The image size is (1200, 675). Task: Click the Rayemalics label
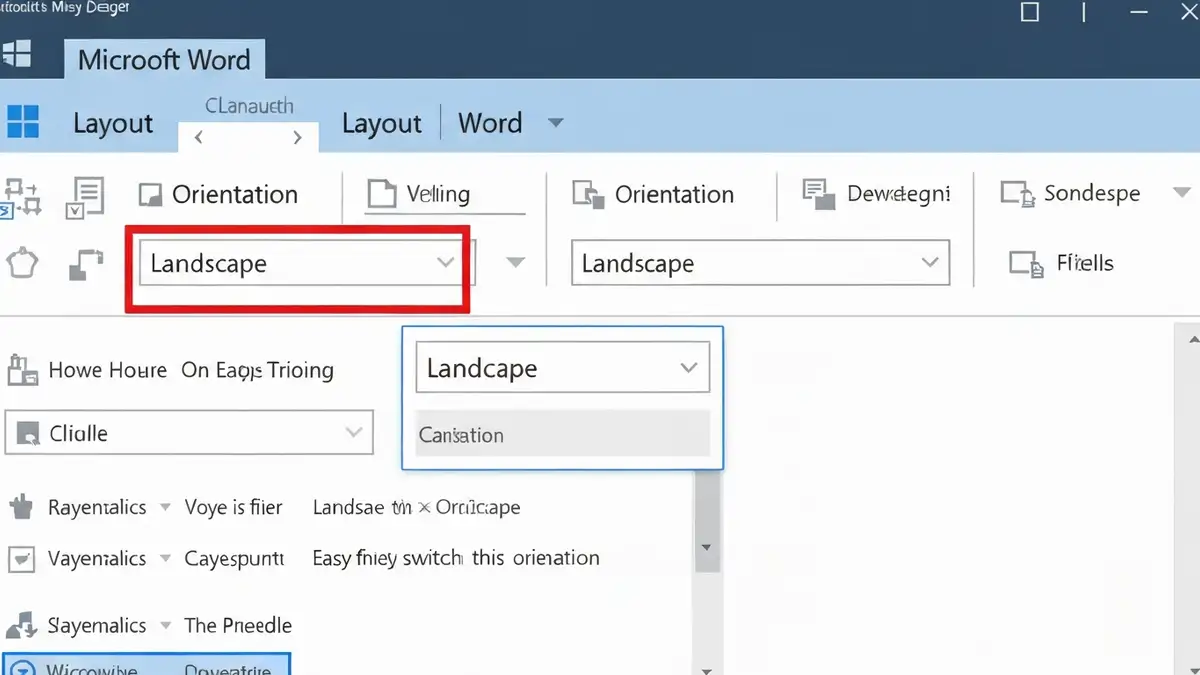pos(97,507)
